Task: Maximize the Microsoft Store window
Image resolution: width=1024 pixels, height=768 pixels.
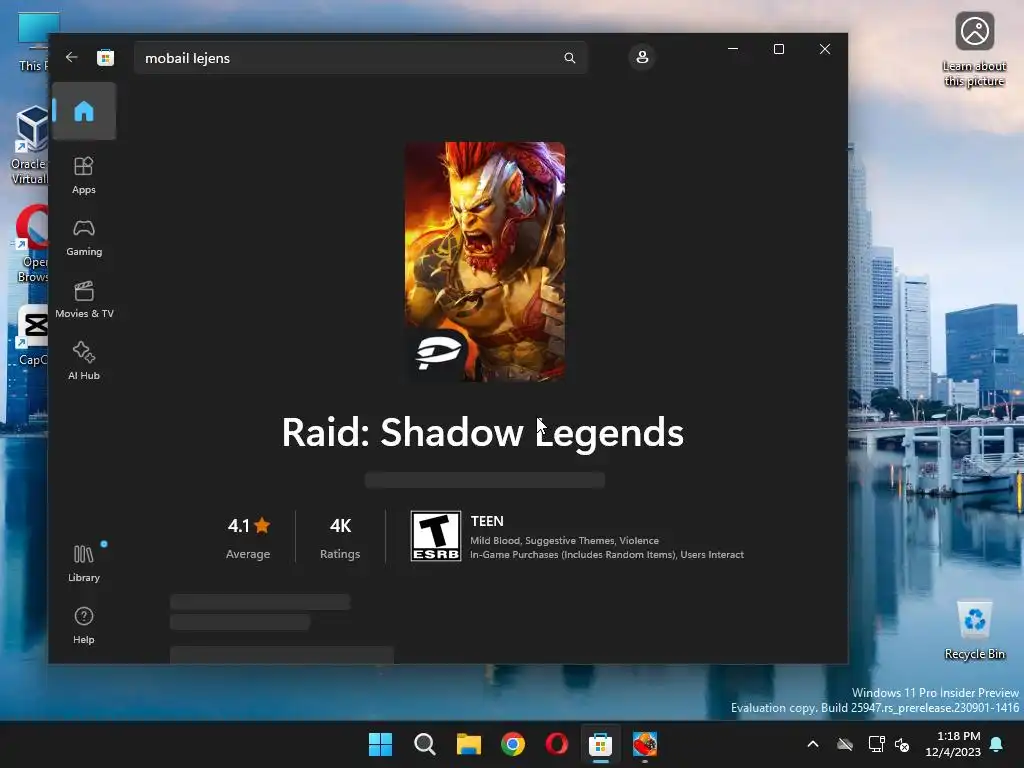Action: pos(778,49)
